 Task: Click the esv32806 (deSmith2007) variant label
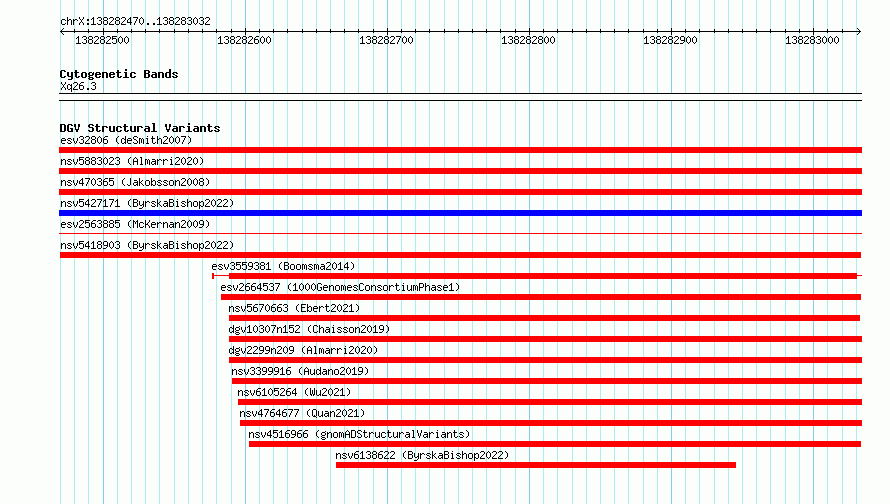126,140
